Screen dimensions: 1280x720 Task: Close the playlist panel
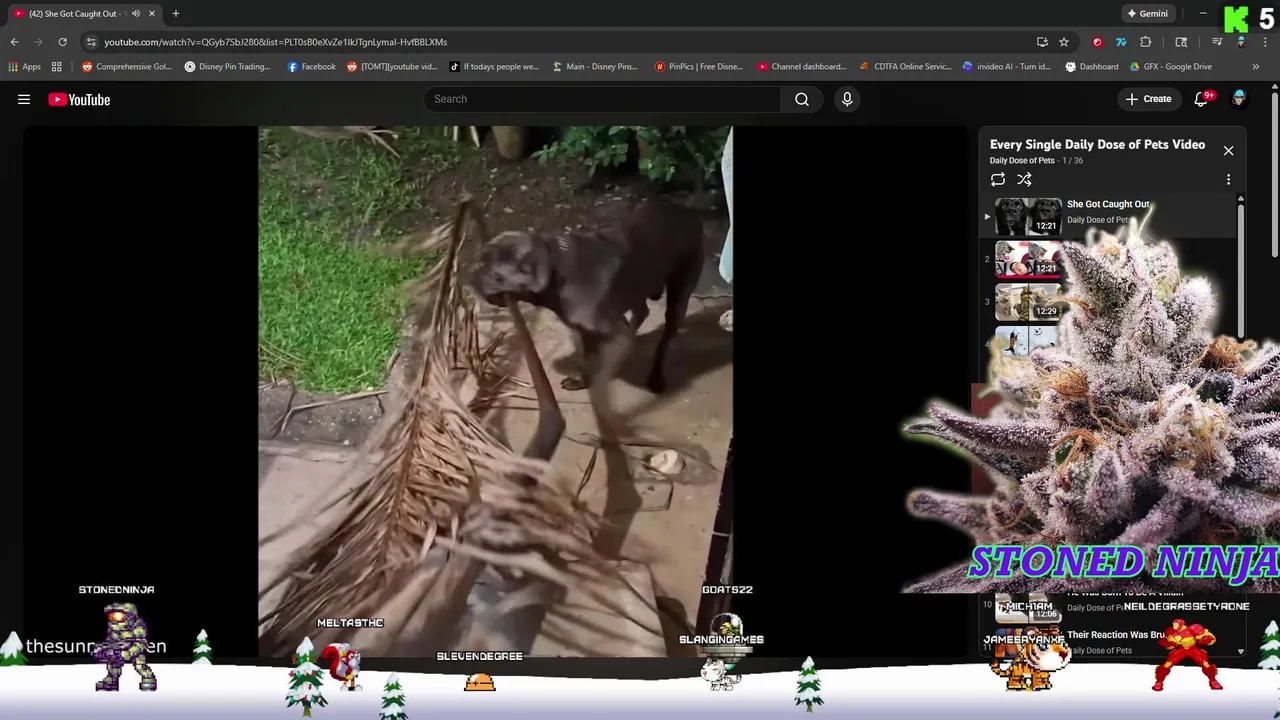coord(1228,151)
